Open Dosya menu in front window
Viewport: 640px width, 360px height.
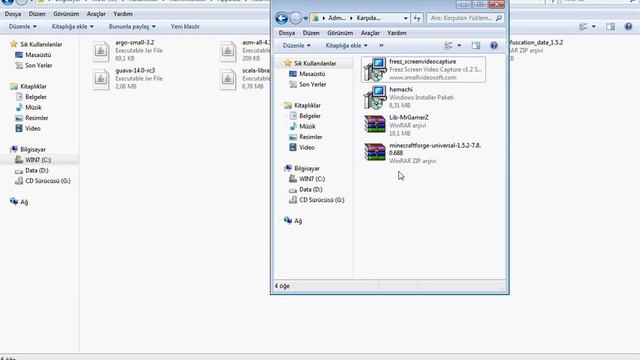pyautogui.click(x=287, y=33)
